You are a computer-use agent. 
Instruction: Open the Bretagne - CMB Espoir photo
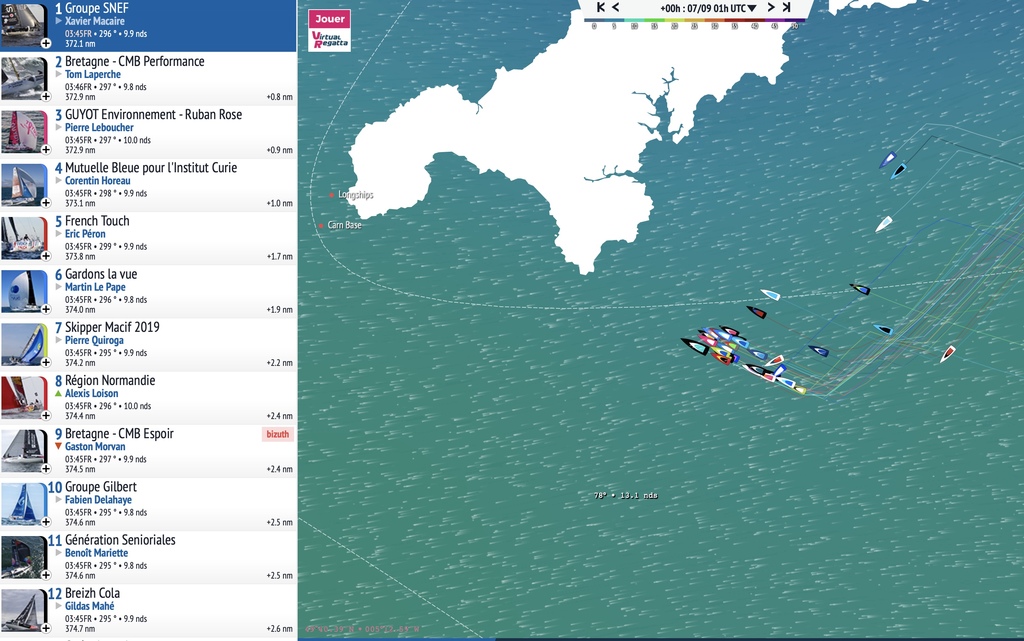(24, 451)
